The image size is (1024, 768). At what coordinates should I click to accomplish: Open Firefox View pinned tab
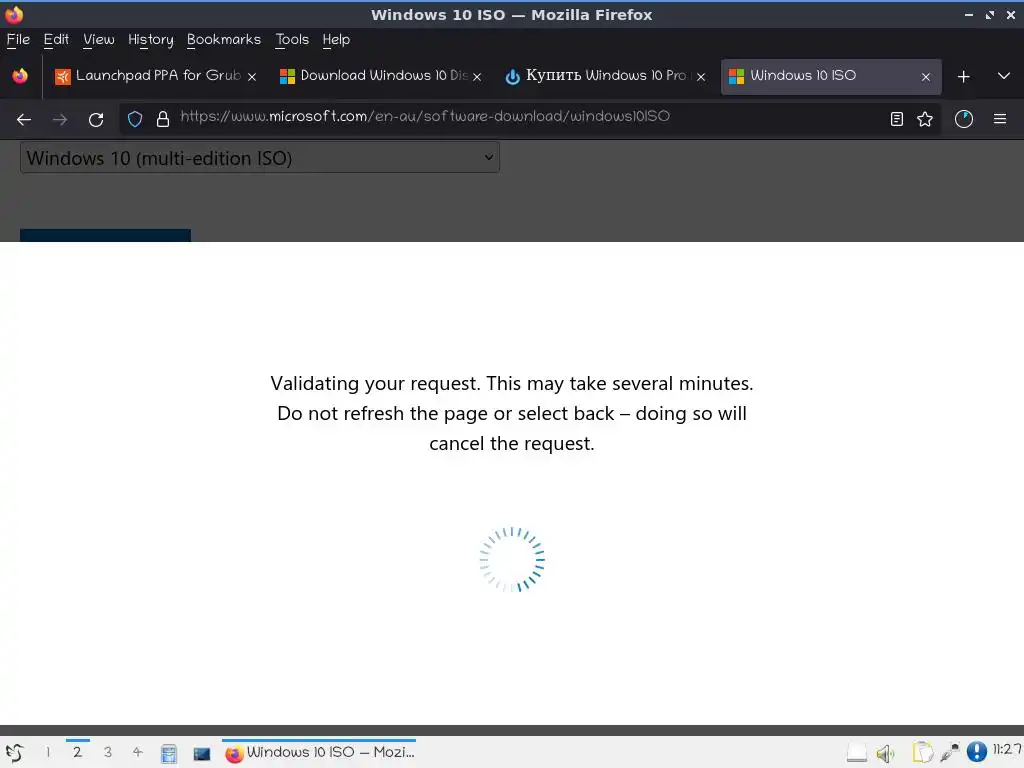(x=20, y=76)
